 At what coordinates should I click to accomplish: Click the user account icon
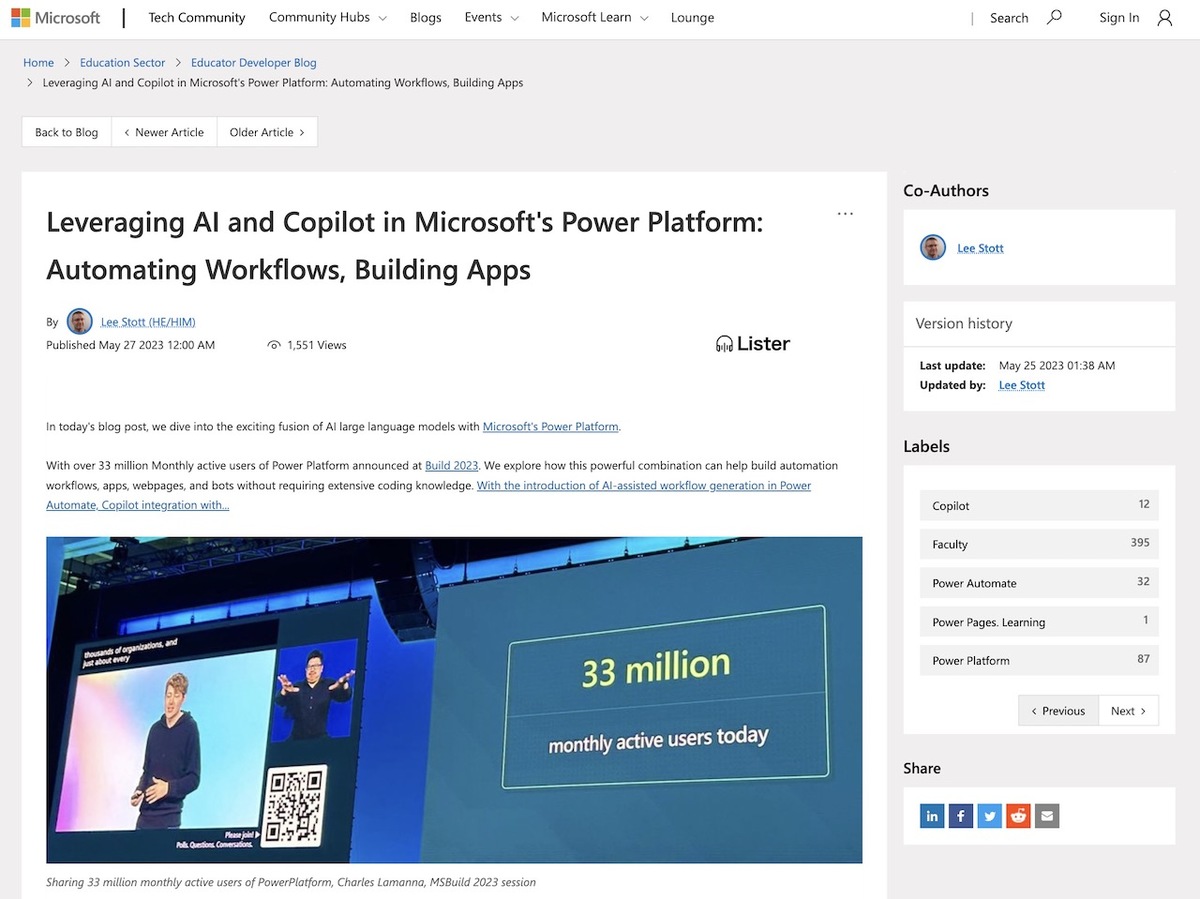[1164, 18]
